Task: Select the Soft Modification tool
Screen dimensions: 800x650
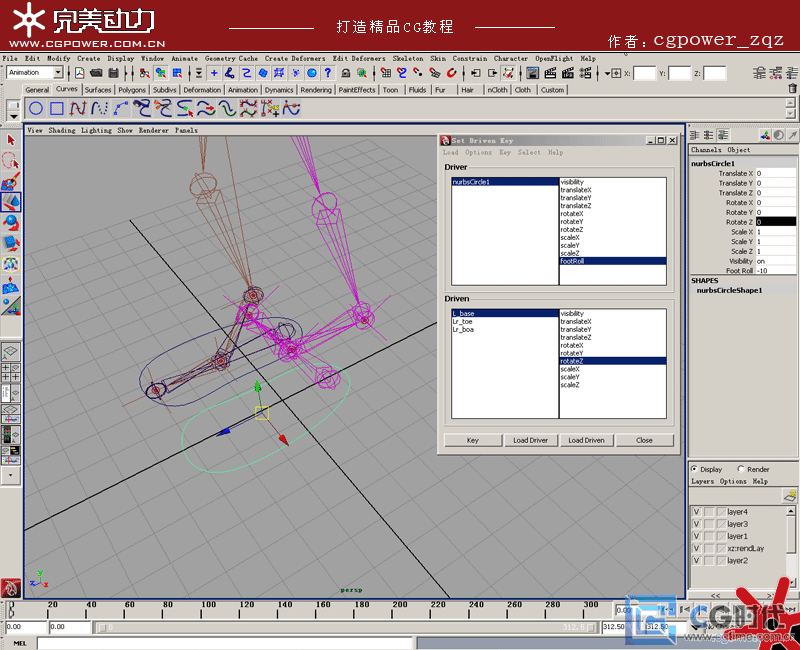Action: pyautogui.click(x=11, y=286)
